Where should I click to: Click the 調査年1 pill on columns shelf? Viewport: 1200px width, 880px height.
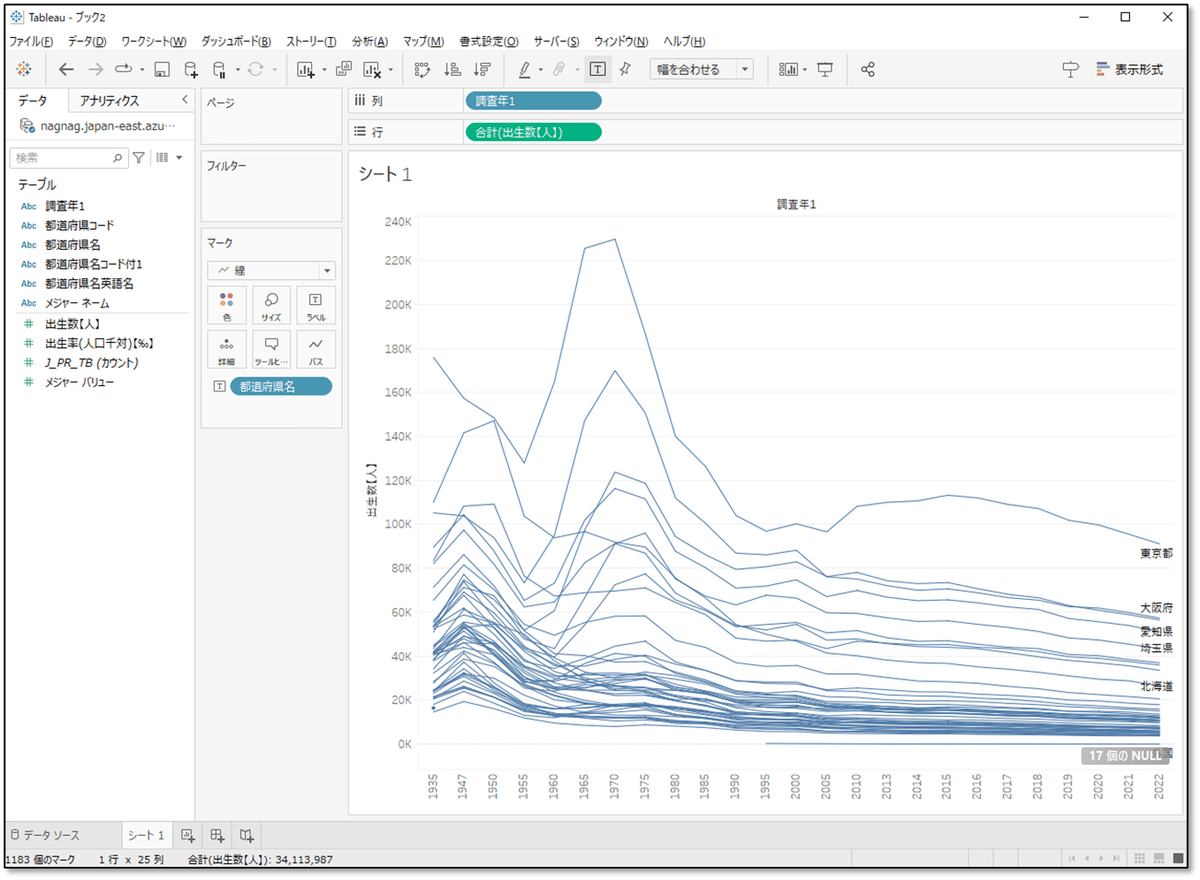coord(533,101)
